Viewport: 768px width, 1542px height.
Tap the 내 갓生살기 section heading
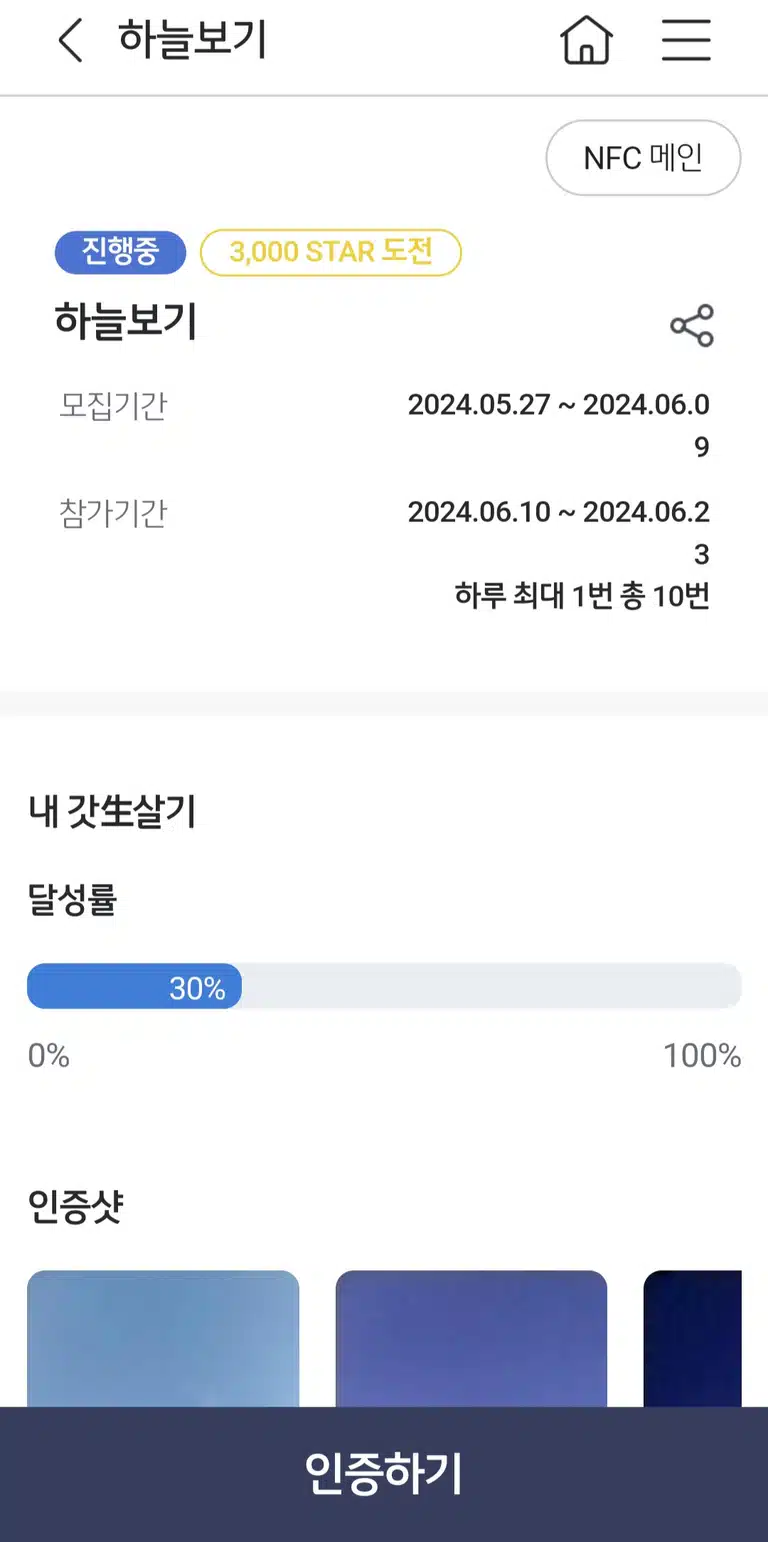coord(112,812)
